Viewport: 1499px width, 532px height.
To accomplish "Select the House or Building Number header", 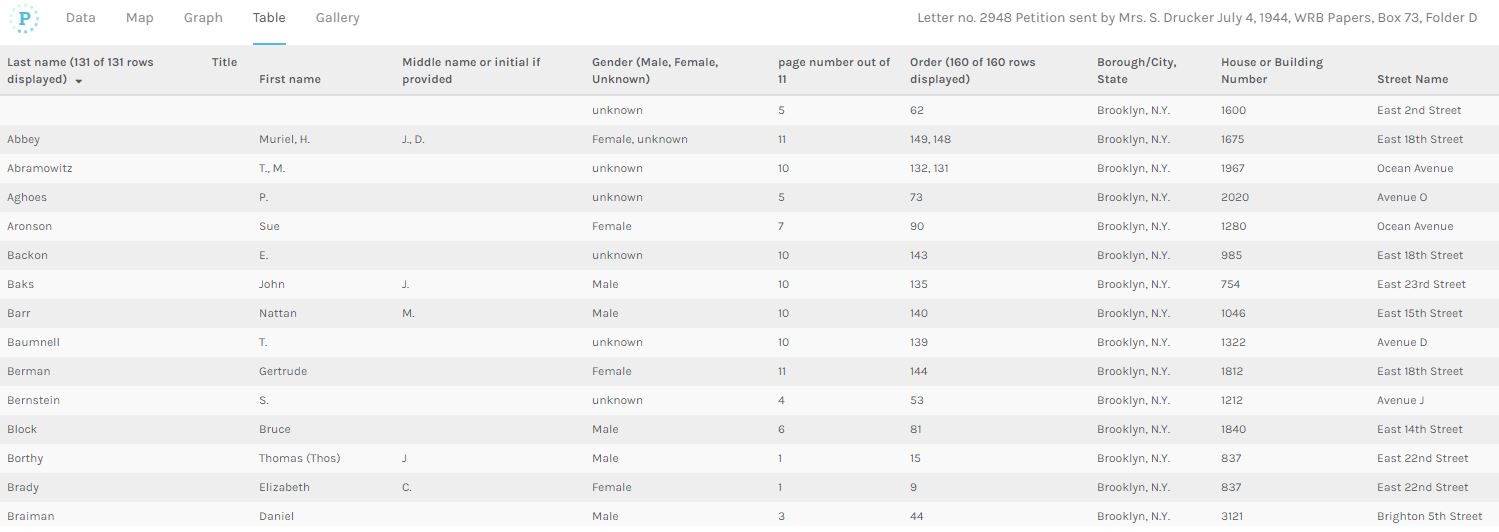I will click(1271, 70).
